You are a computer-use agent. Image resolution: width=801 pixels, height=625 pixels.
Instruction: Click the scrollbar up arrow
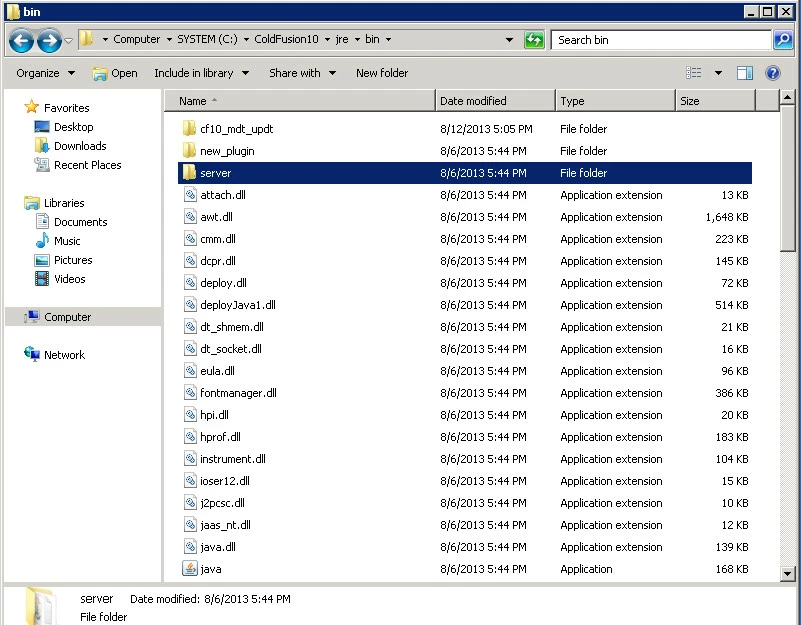pos(787,97)
